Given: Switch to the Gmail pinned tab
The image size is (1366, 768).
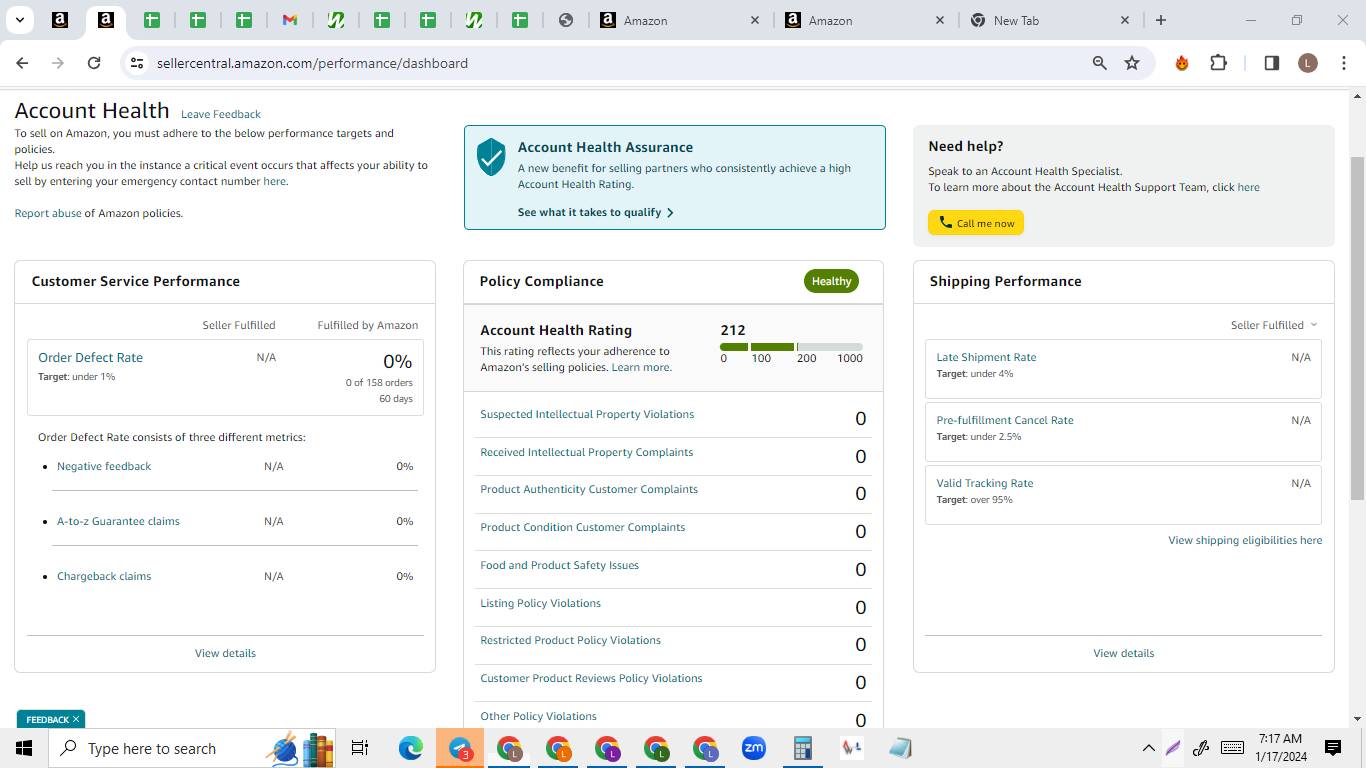Looking at the screenshot, I should tap(290, 20).
